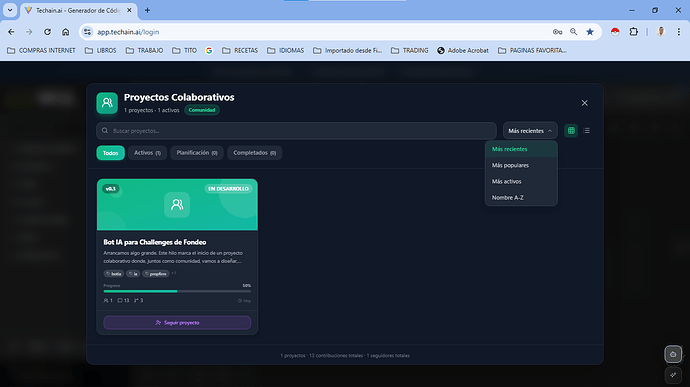Image resolution: width=690 pixels, height=387 pixels.
Task: Switch to grid view
Action: [x=571, y=131]
